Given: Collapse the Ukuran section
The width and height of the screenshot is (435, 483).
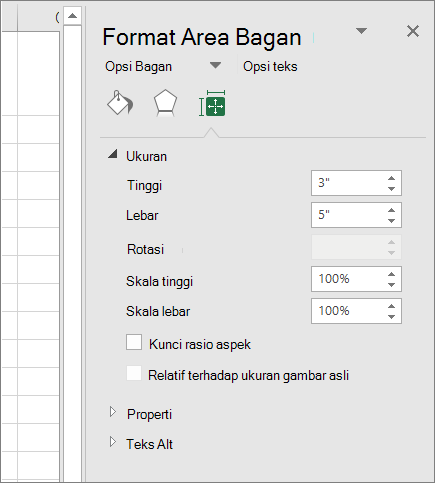Looking at the screenshot, I should 113,154.
